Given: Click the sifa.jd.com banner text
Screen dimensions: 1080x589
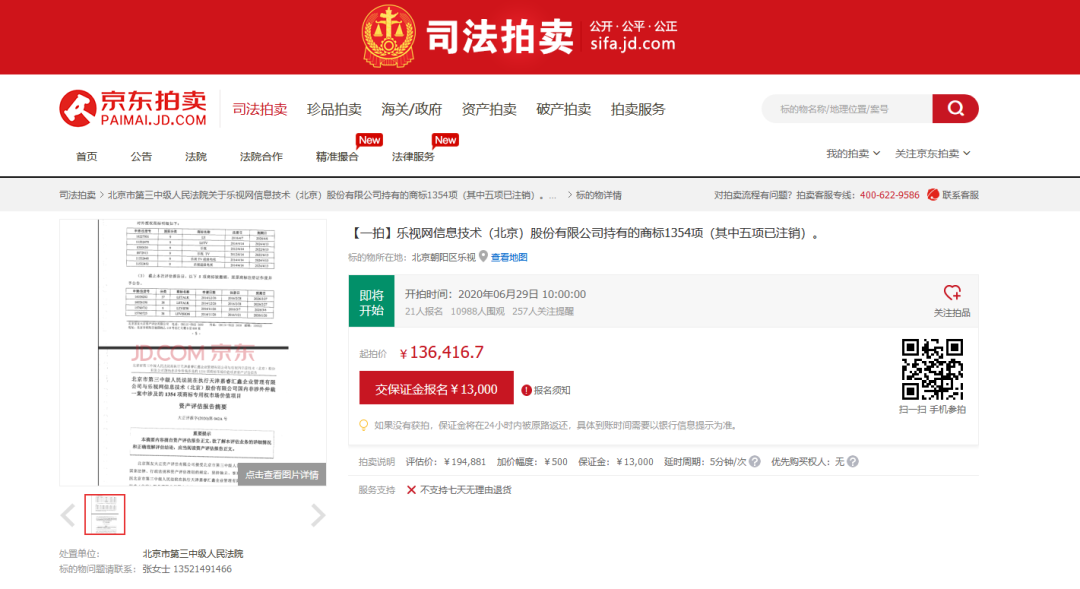Looking at the screenshot, I should (x=632, y=44).
